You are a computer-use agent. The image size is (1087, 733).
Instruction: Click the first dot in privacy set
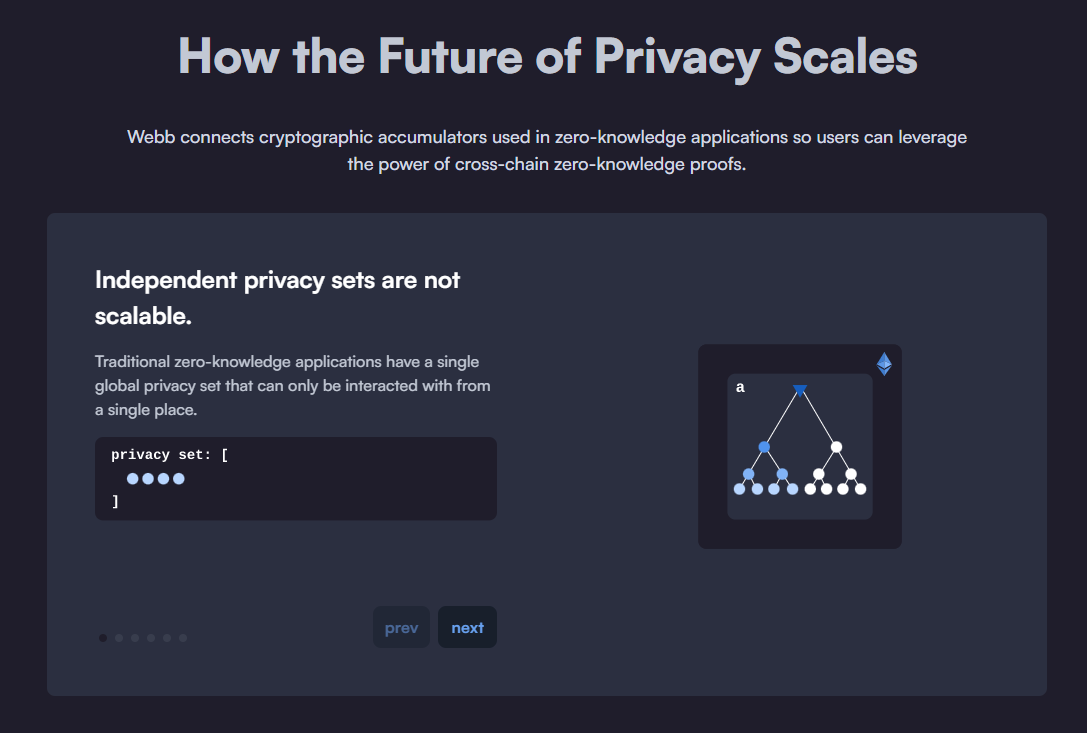133,479
